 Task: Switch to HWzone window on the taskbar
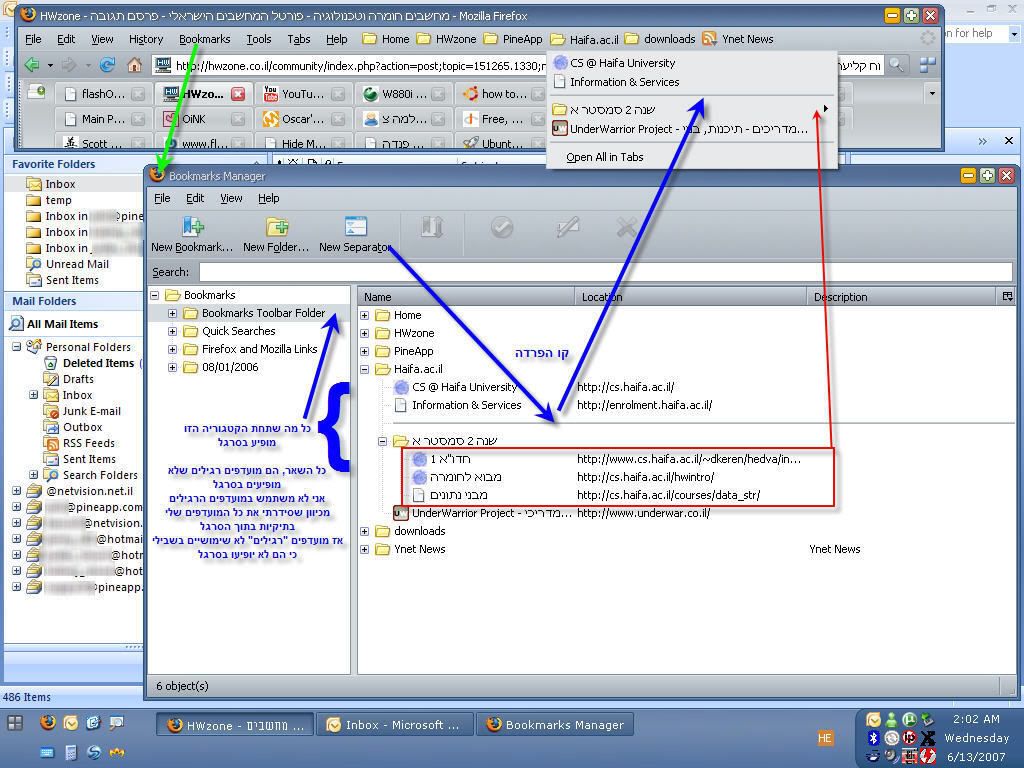[x=235, y=725]
